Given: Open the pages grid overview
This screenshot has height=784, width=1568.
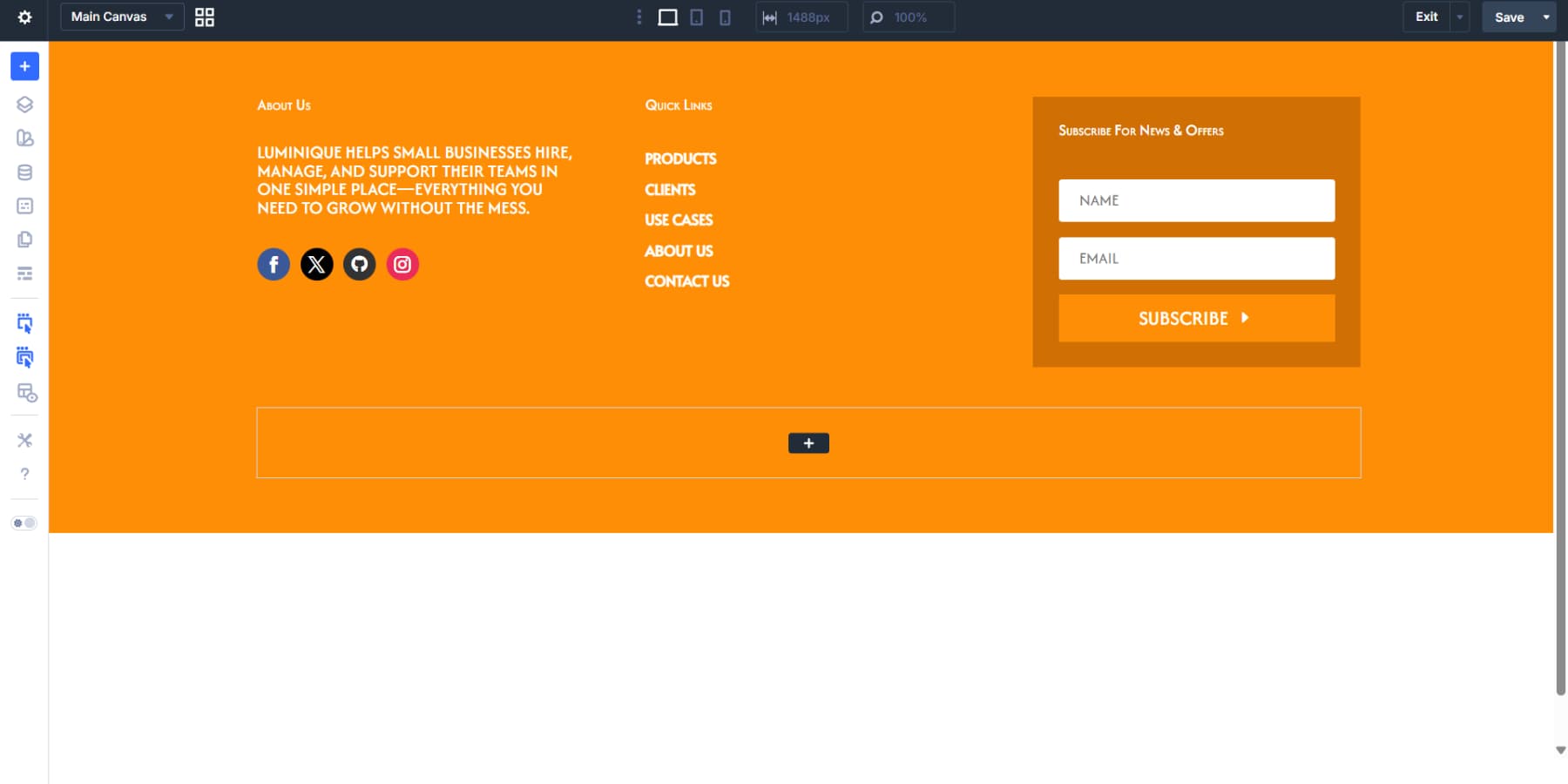Looking at the screenshot, I should [205, 17].
